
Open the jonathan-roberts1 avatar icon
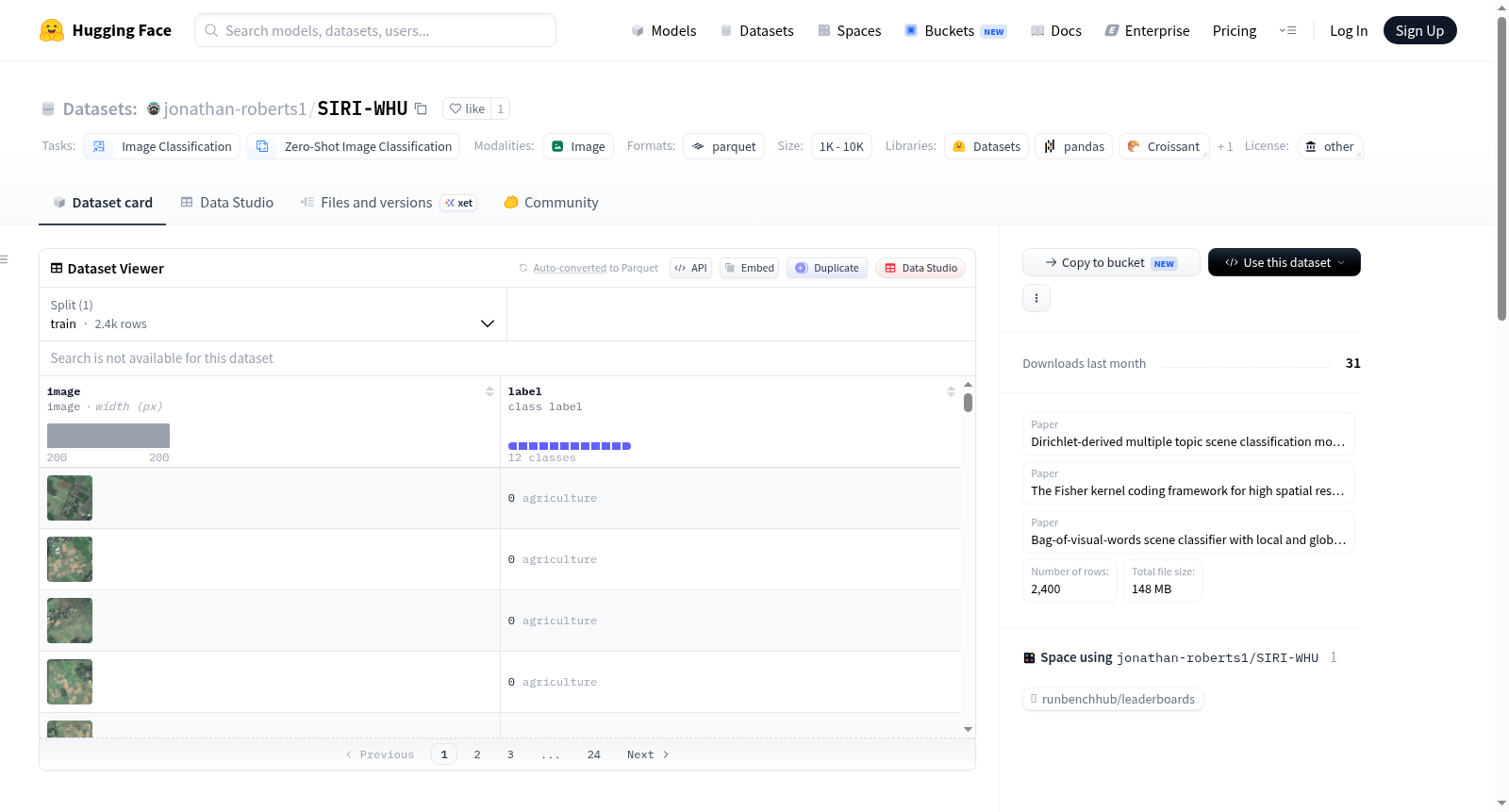click(x=154, y=108)
